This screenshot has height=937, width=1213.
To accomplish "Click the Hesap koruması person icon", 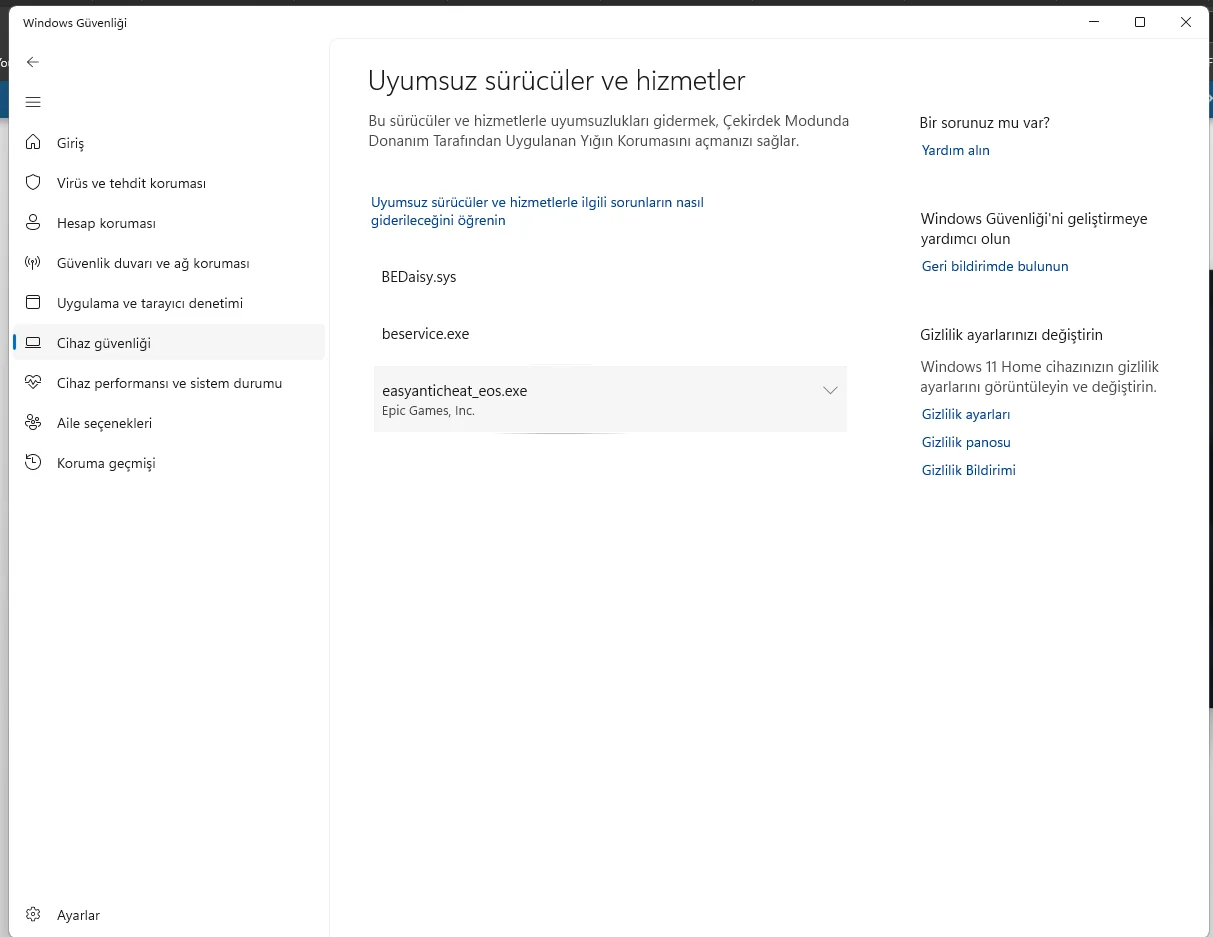I will (33, 223).
